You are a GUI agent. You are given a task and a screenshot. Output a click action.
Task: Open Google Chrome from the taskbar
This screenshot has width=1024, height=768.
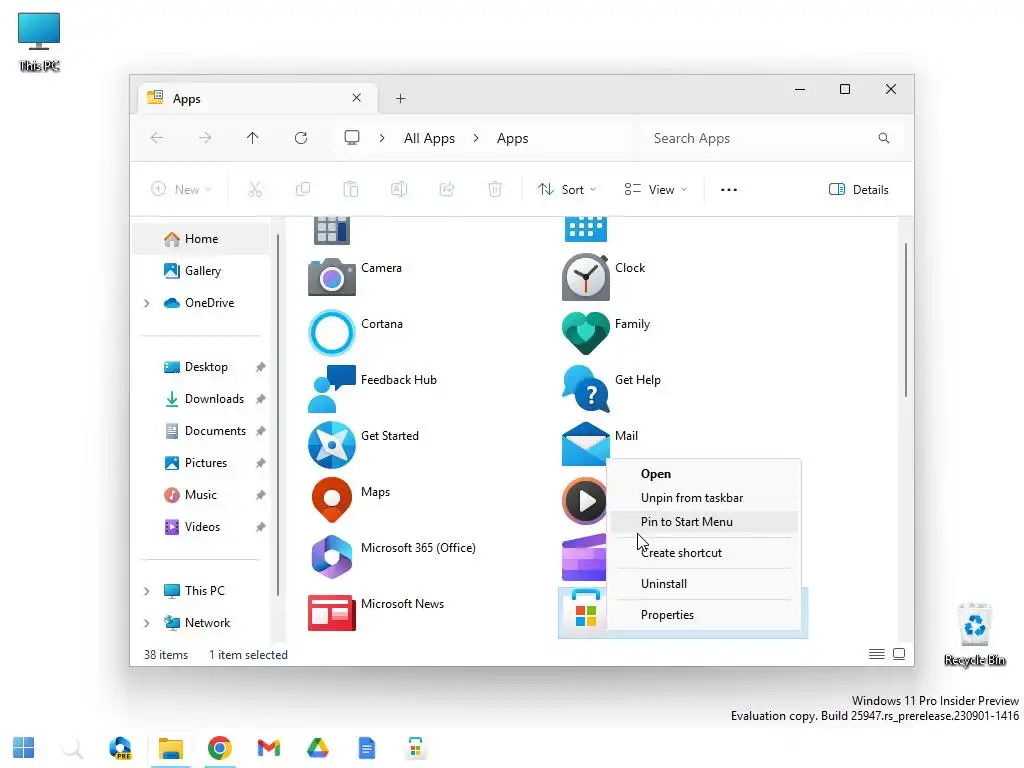(219, 748)
